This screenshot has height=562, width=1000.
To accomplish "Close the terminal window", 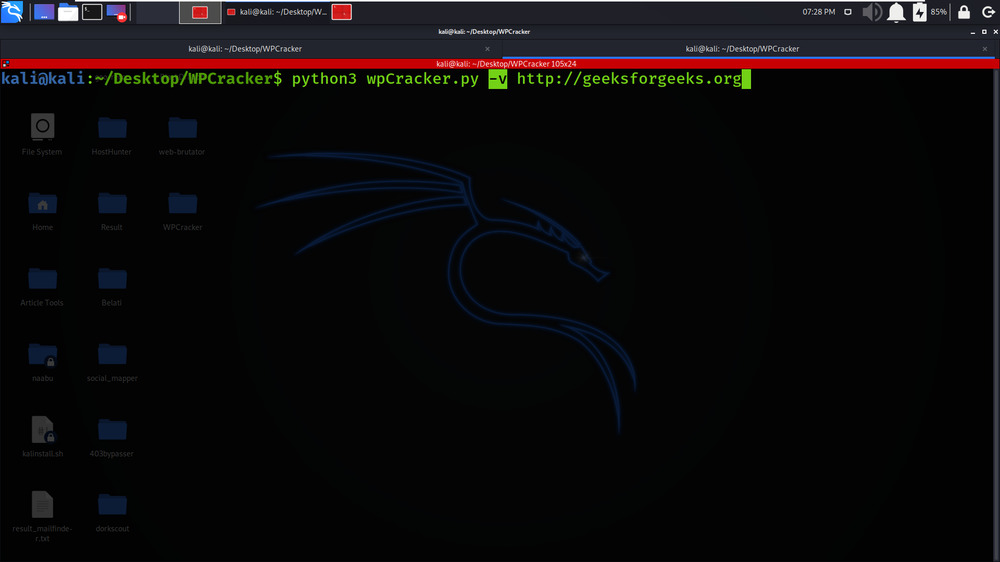I will (x=996, y=32).
